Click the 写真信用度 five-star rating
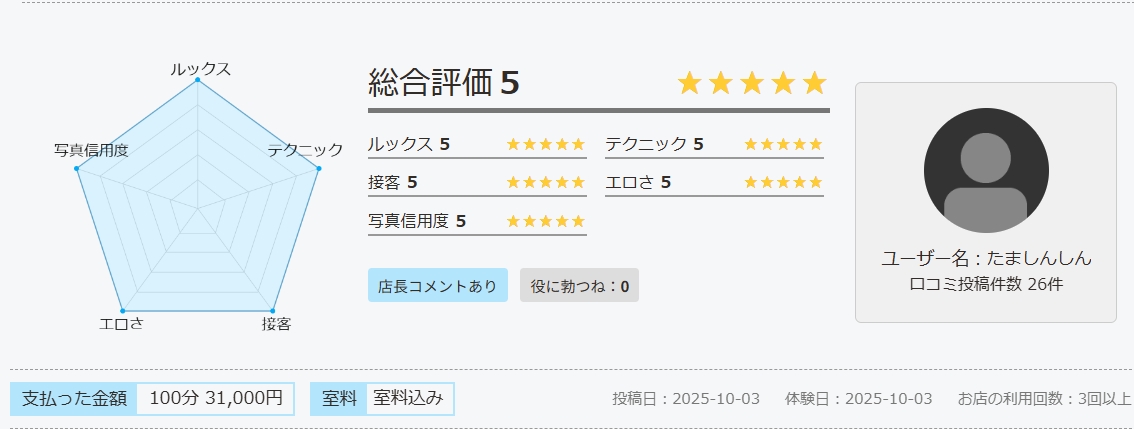The image size is (1134, 429). pyautogui.click(x=545, y=221)
